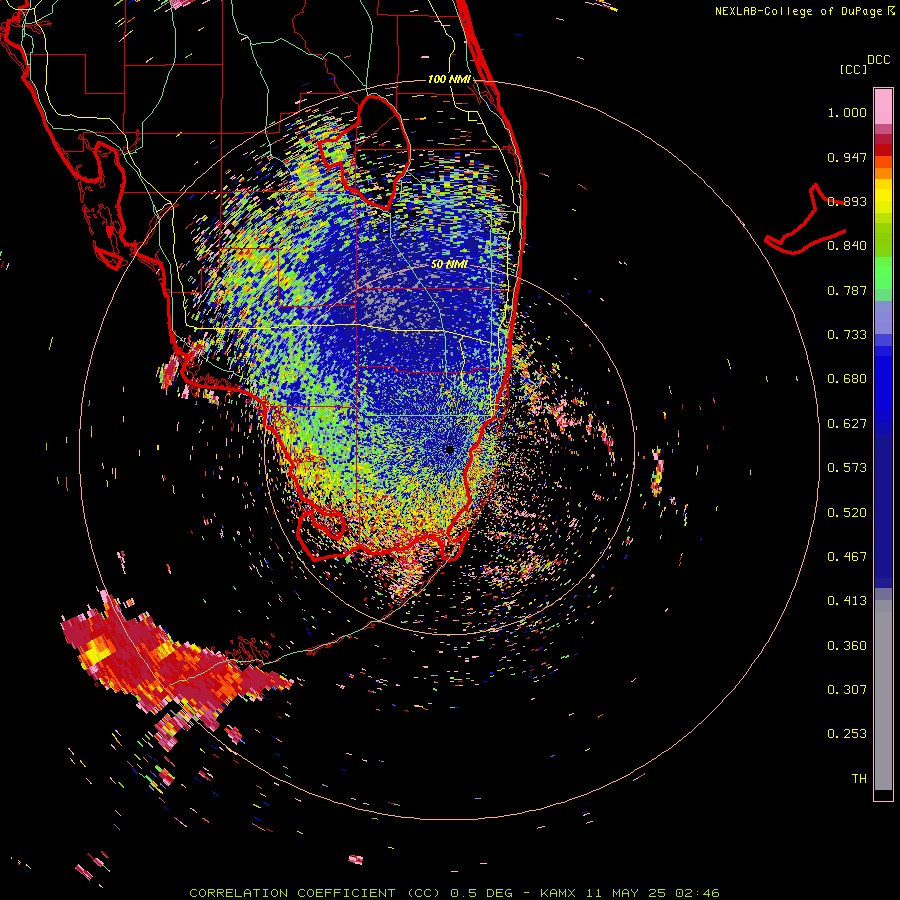This screenshot has height=900, width=900.
Task: Click the 0.733 color scale value
Action: (847, 335)
